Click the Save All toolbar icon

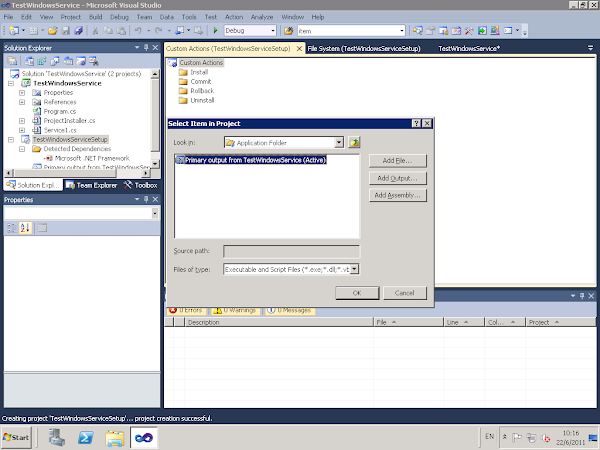click(78, 31)
